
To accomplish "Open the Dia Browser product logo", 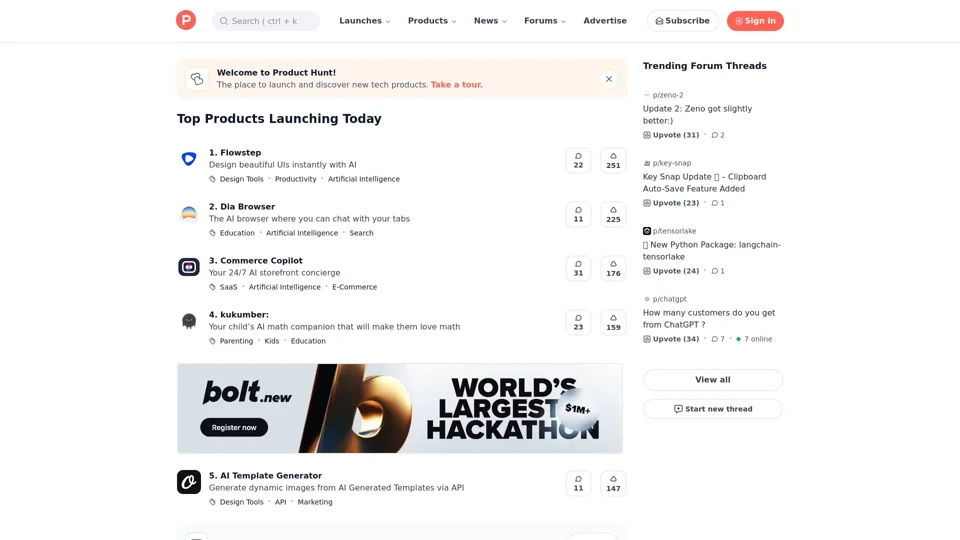I will pos(189,213).
